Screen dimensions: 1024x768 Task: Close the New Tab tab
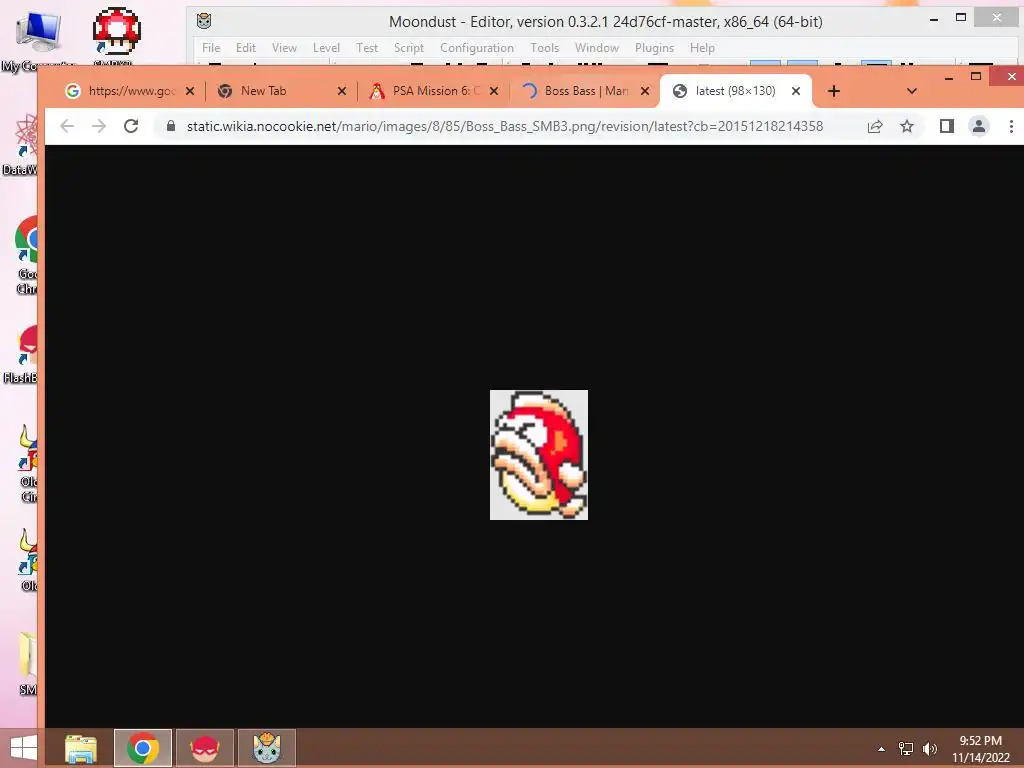coord(342,91)
